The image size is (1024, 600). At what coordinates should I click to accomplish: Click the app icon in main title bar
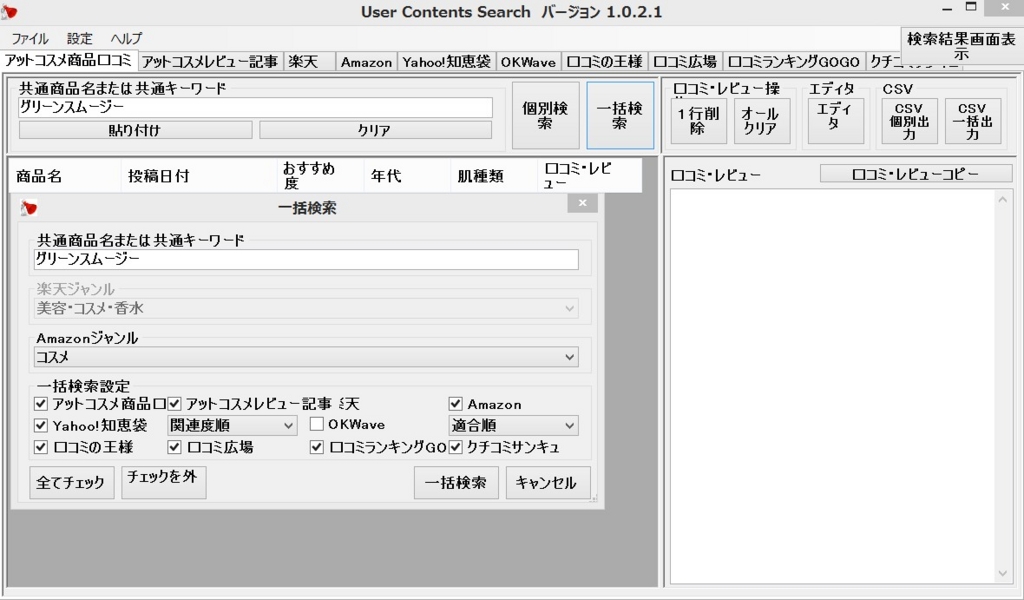pyautogui.click(x=9, y=11)
